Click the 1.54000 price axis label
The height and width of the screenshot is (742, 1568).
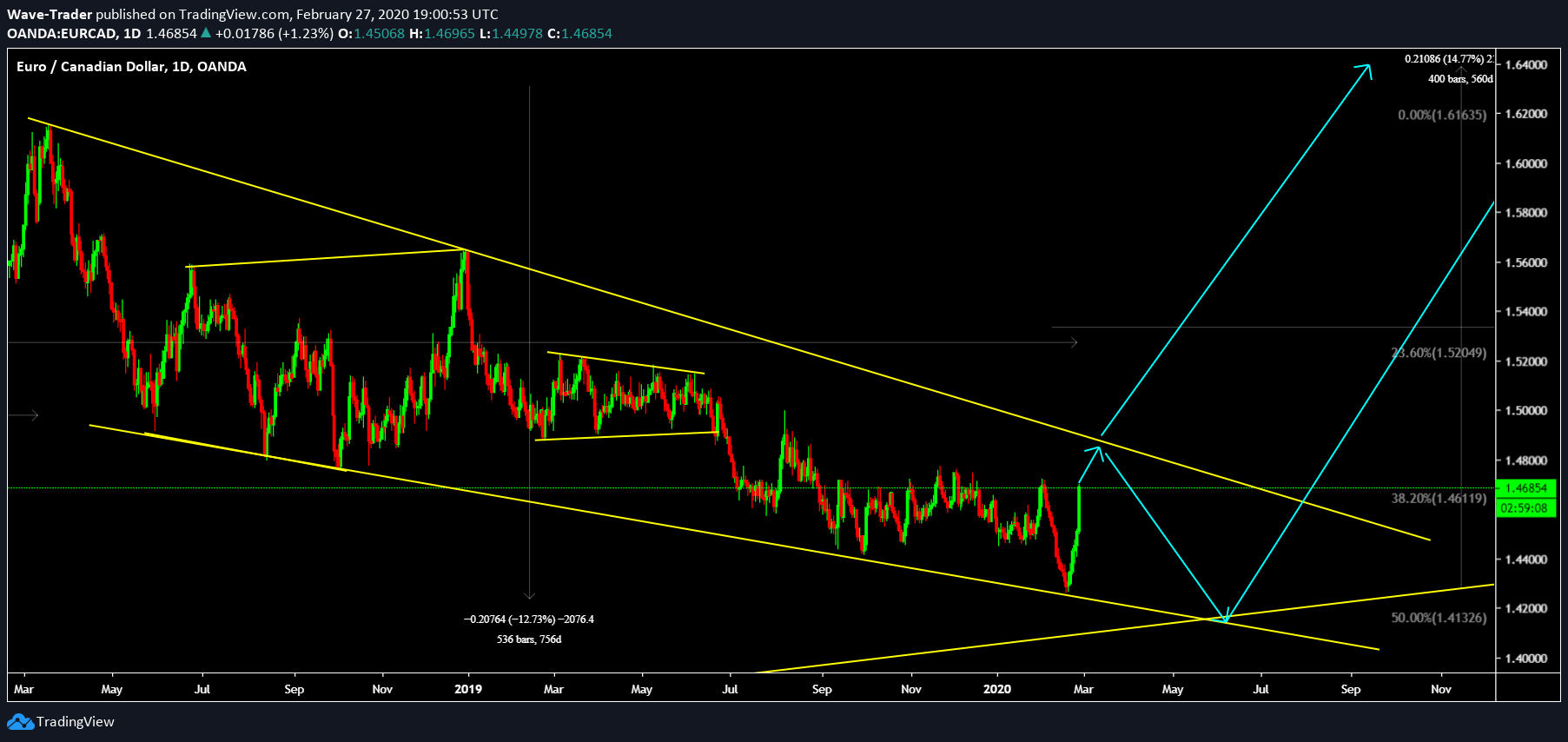(x=1526, y=311)
